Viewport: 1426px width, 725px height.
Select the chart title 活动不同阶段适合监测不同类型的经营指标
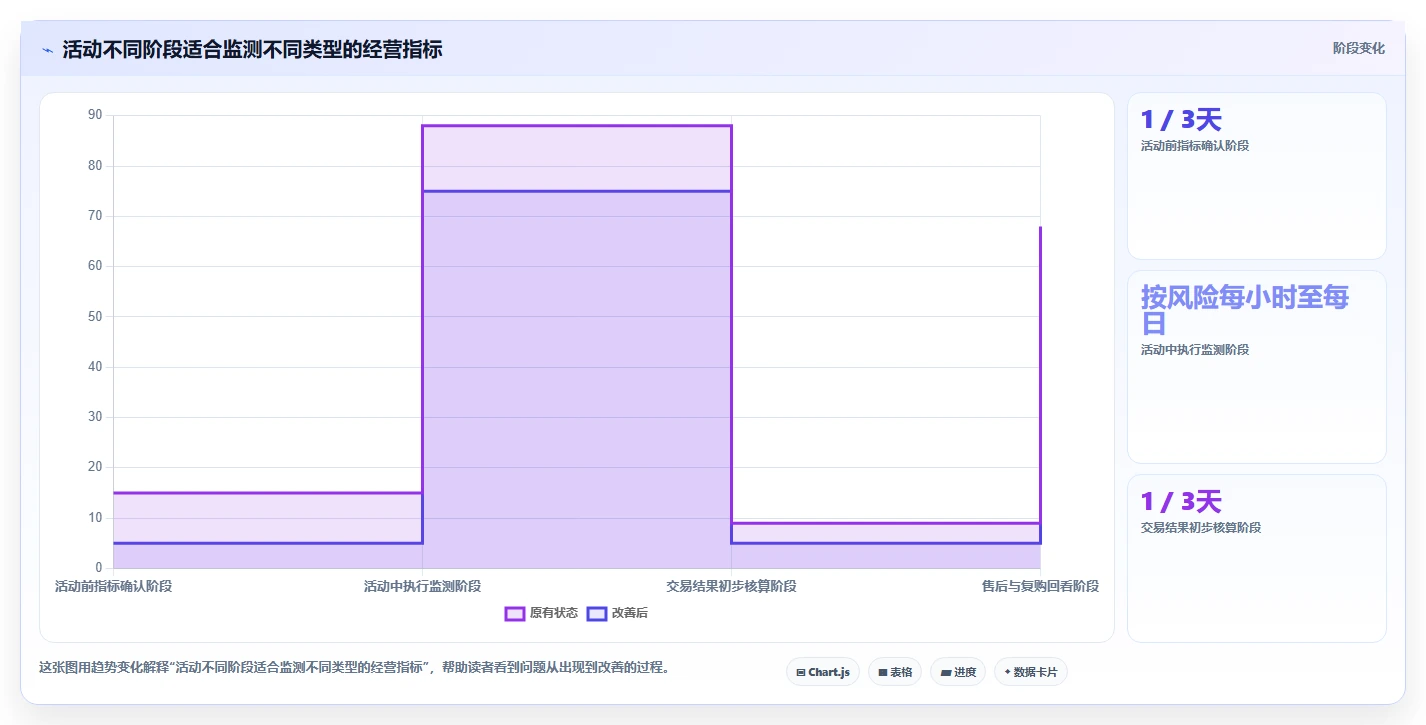pyautogui.click(x=252, y=49)
